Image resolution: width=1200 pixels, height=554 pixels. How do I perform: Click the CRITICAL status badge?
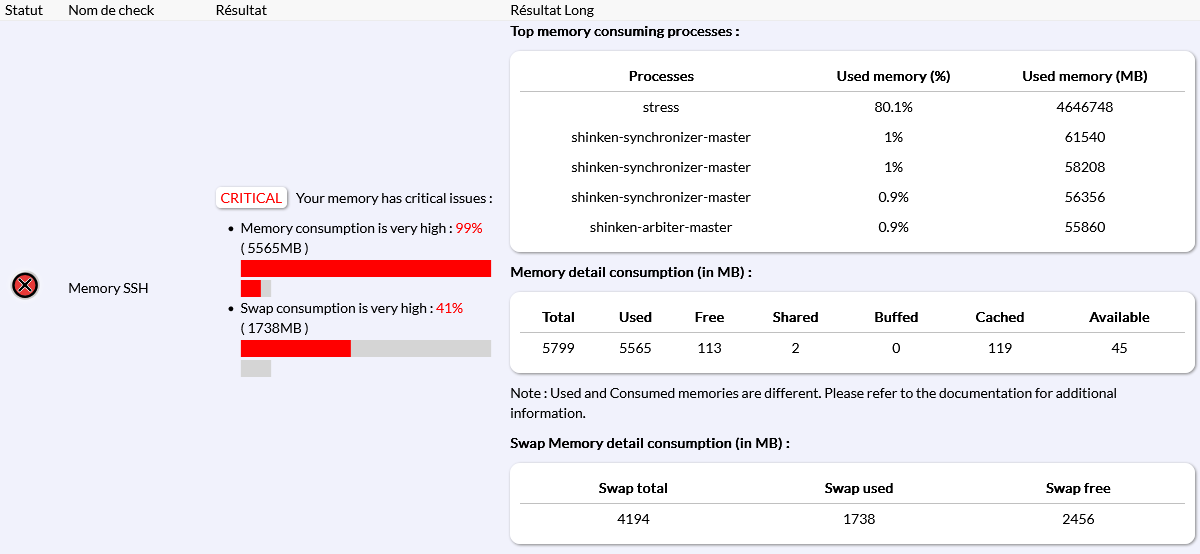(x=251, y=198)
